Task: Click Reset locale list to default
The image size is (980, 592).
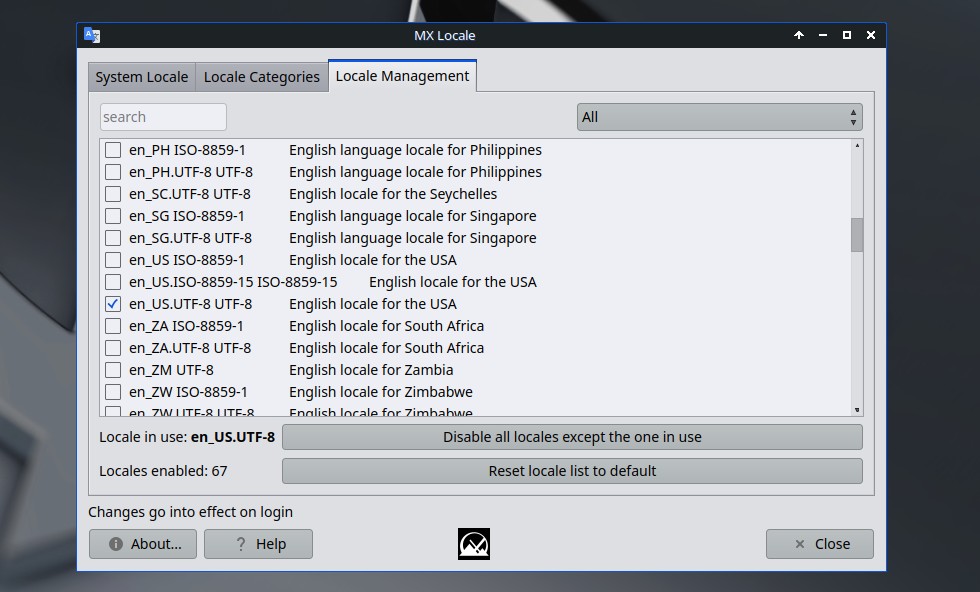Action: (572, 471)
